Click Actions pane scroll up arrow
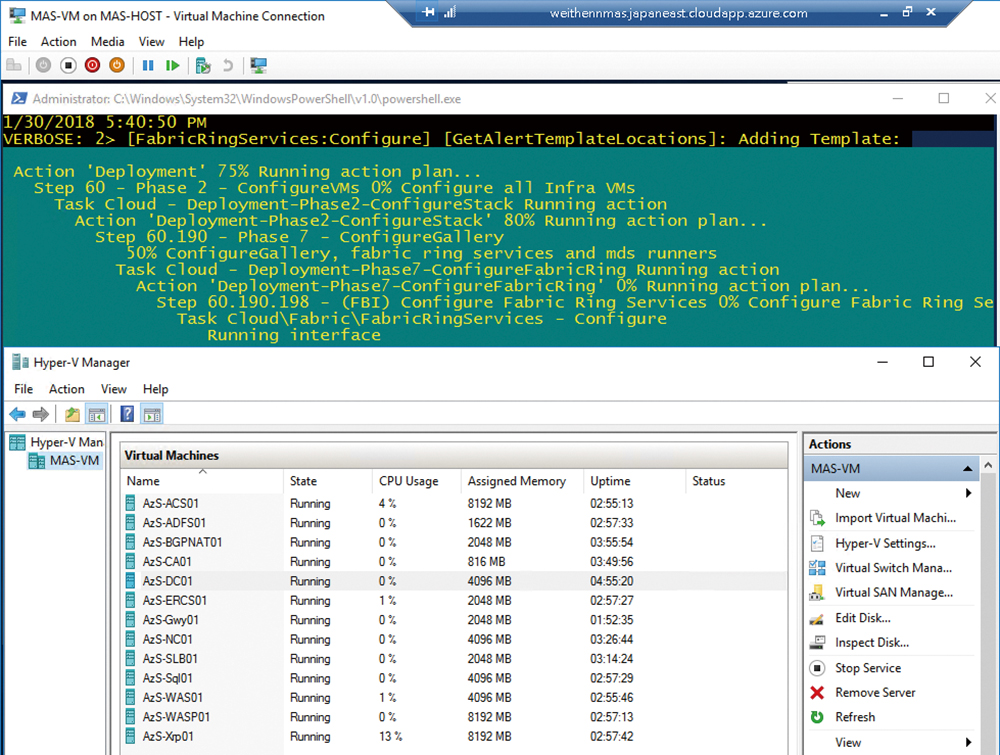This screenshot has width=1000, height=755. pyautogui.click(x=988, y=465)
